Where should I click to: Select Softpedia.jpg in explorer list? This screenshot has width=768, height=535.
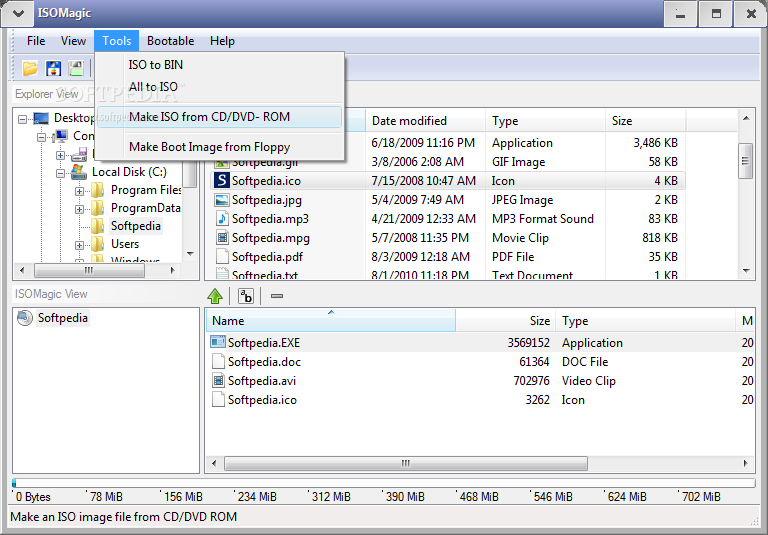(x=266, y=199)
